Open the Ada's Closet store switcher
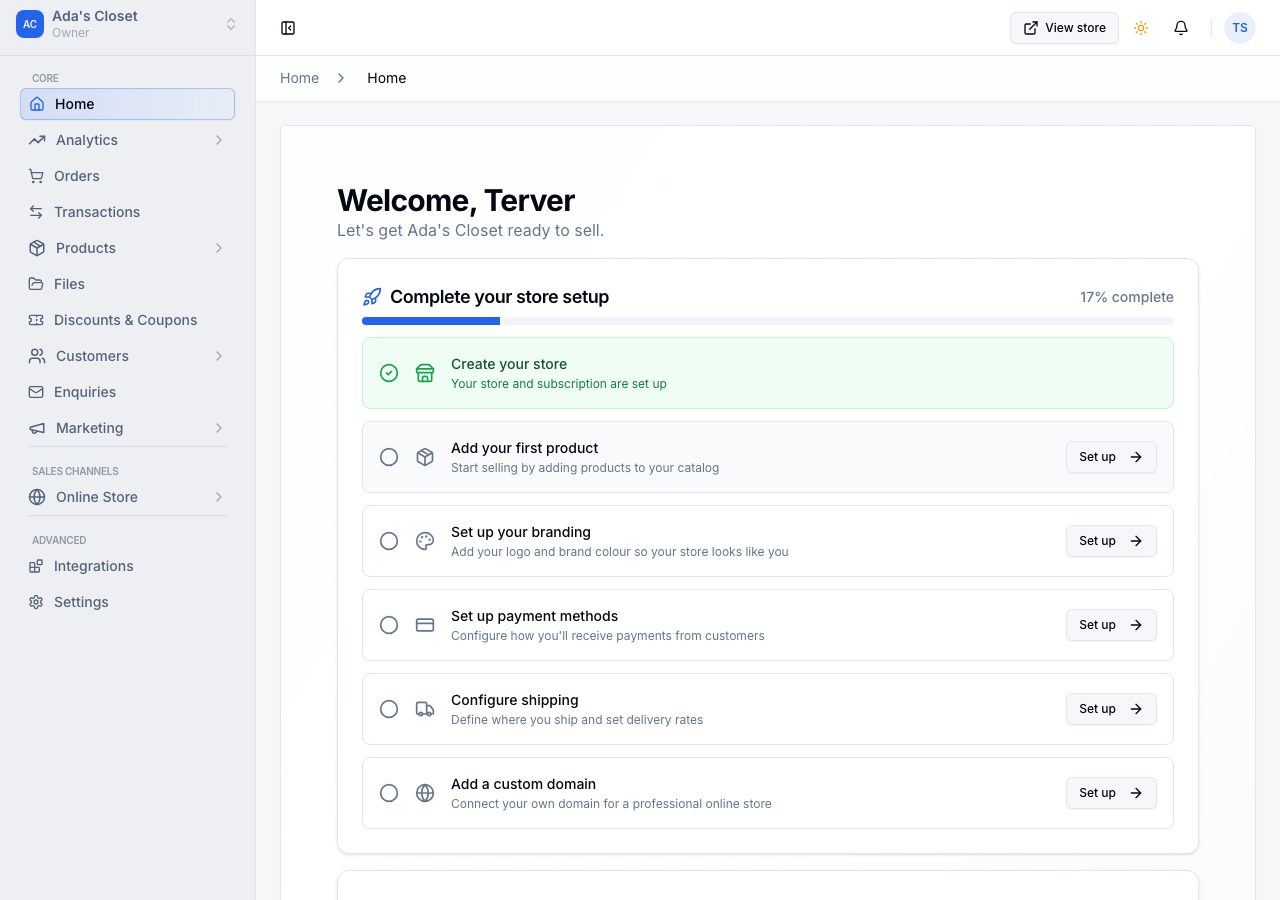The image size is (1280, 900). pos(127,24)
